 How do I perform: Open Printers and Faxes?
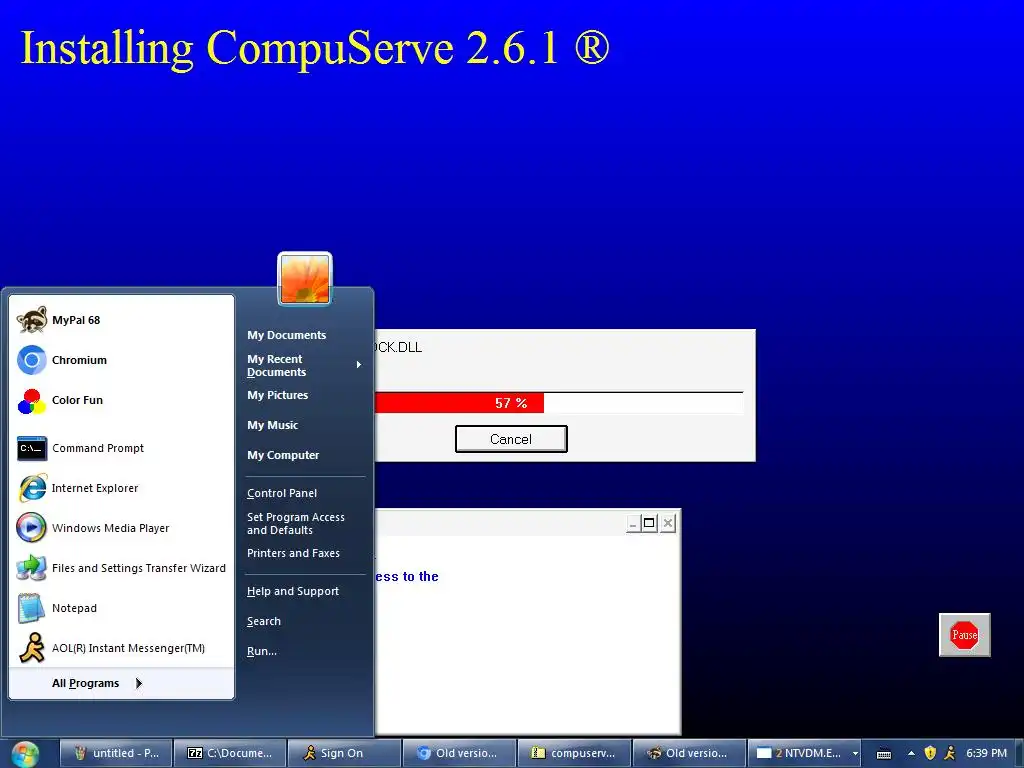tap(293, 553)
